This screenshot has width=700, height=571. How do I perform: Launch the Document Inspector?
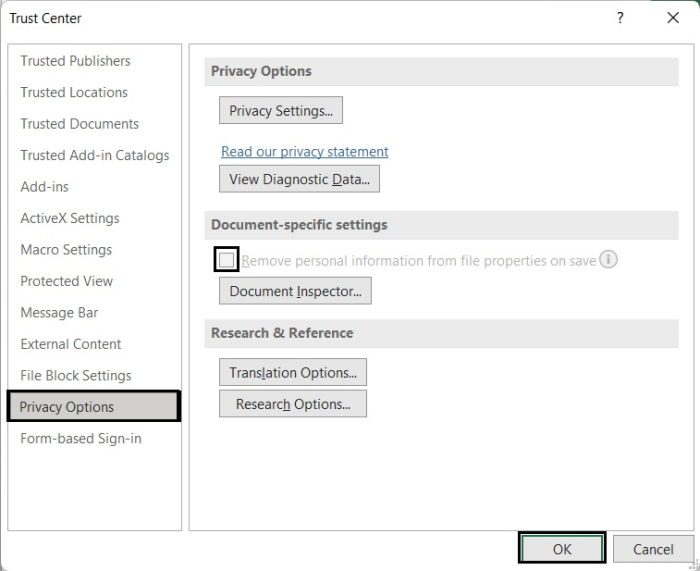(295, 292)
